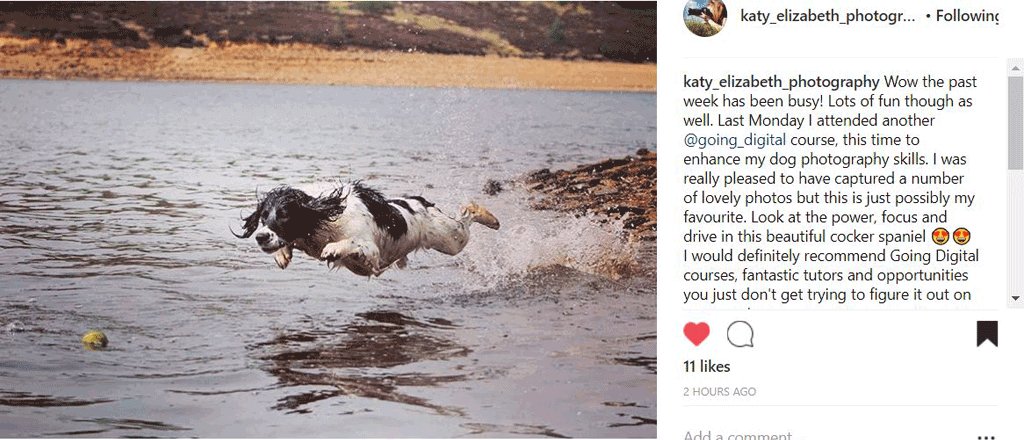Open katy_elizabeth_photography profile avatar
1024x440 pixels.
coord(705,15)
